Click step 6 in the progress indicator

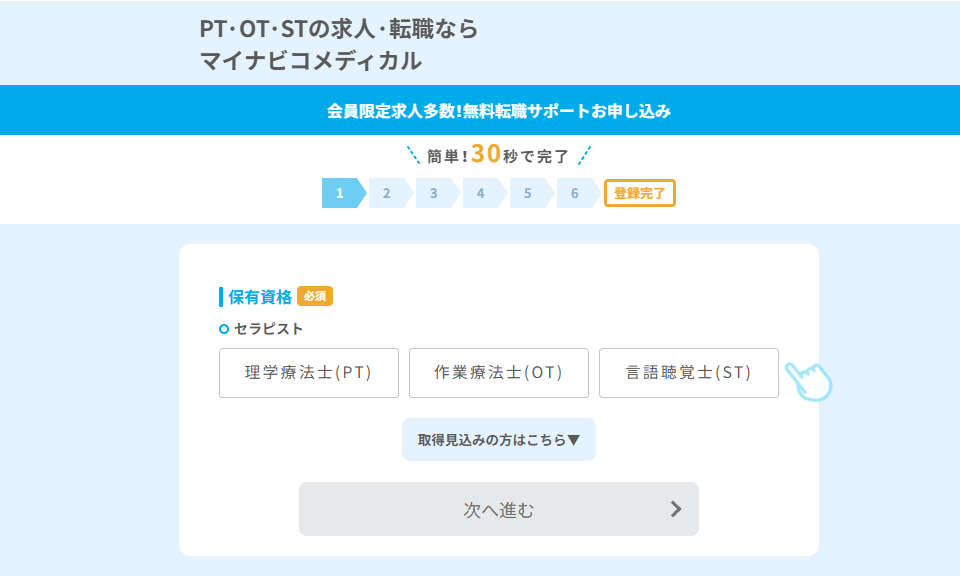click(575, 193)
